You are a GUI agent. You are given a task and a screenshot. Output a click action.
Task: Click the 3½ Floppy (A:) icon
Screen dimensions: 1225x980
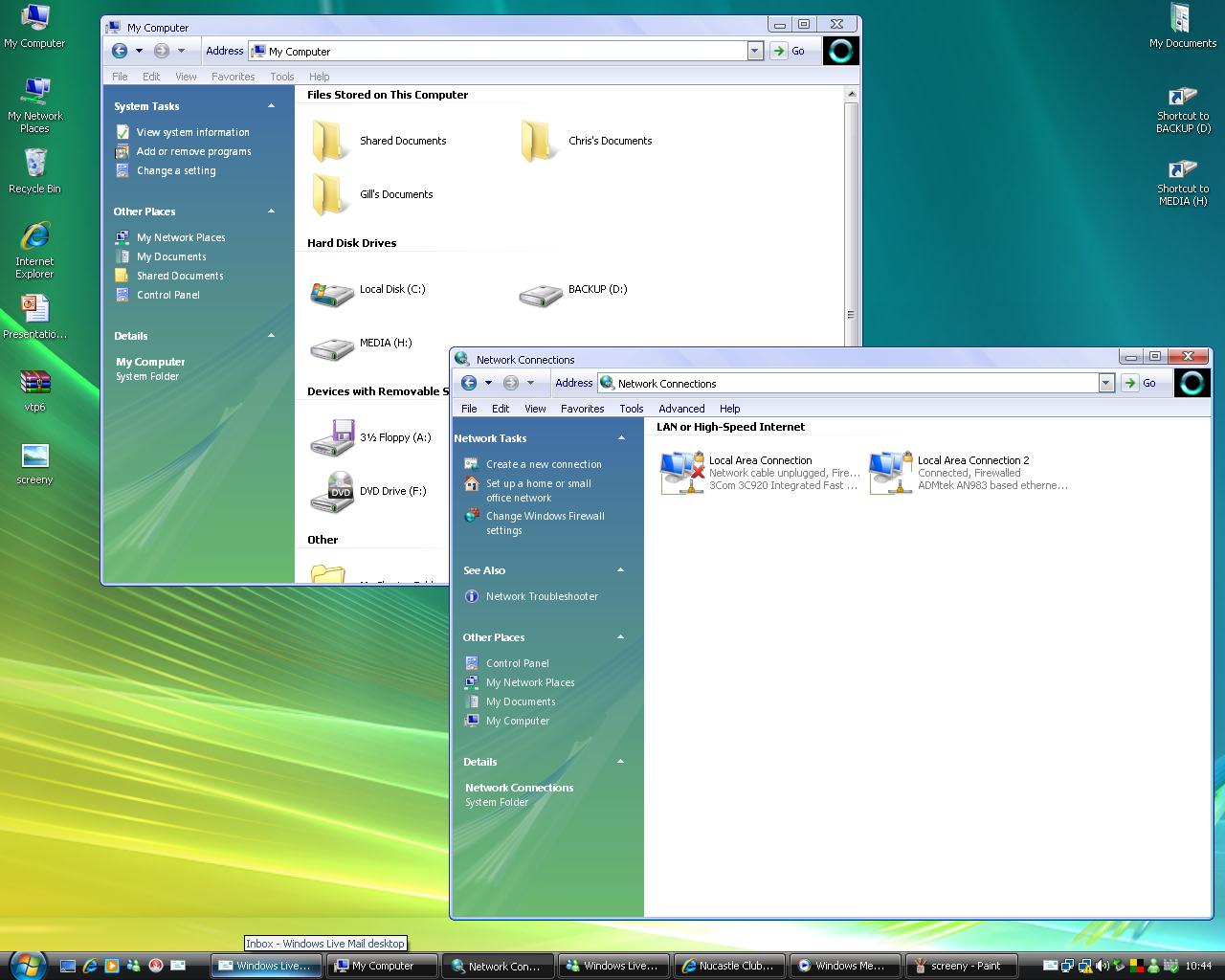click(x=332, y=438)
